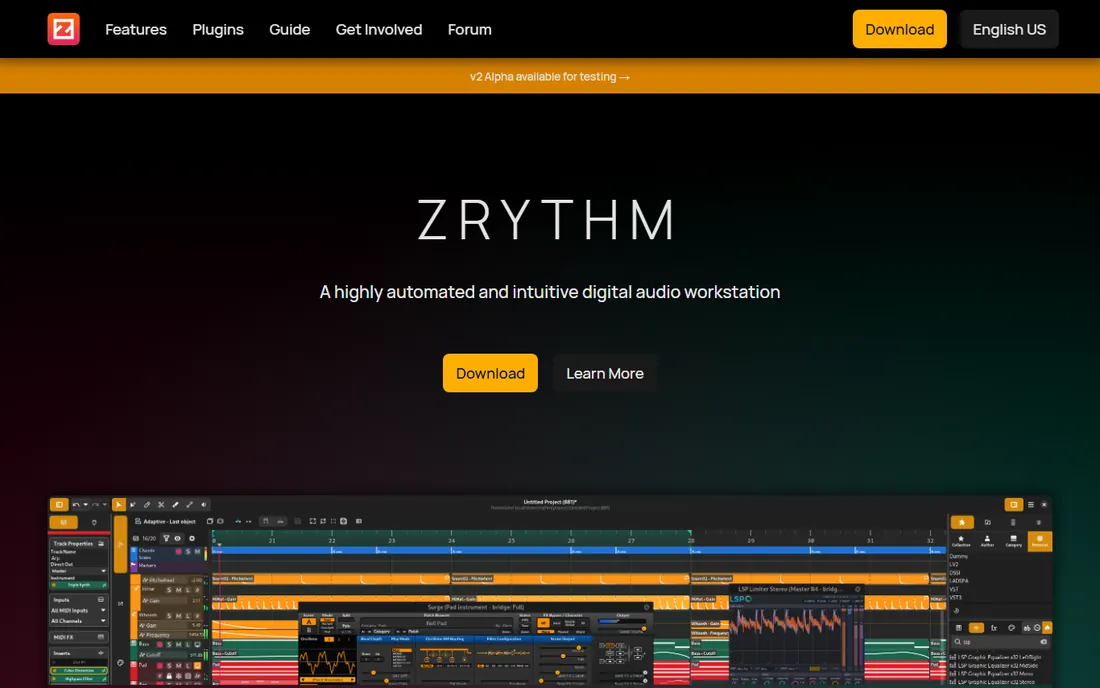Screen dimensions: 1100x688
Task: Click the Adaptive - Last object snap setting
Action: pos(166,522)
